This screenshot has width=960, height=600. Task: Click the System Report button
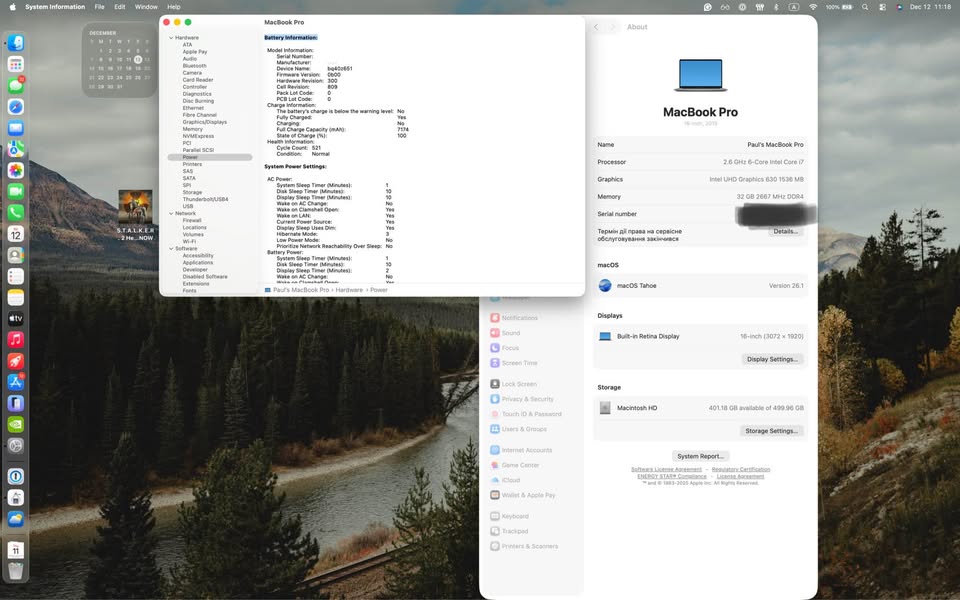[699, 455]
